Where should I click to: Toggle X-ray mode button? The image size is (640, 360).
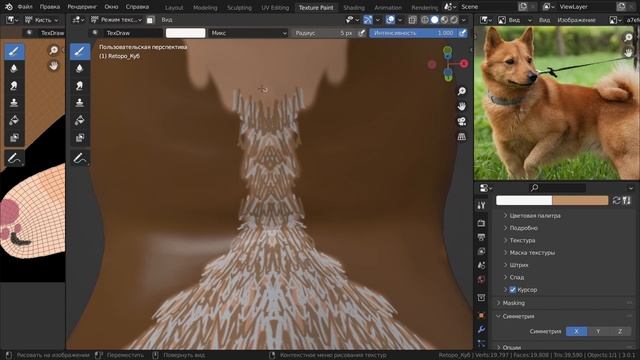click(412, 20)
